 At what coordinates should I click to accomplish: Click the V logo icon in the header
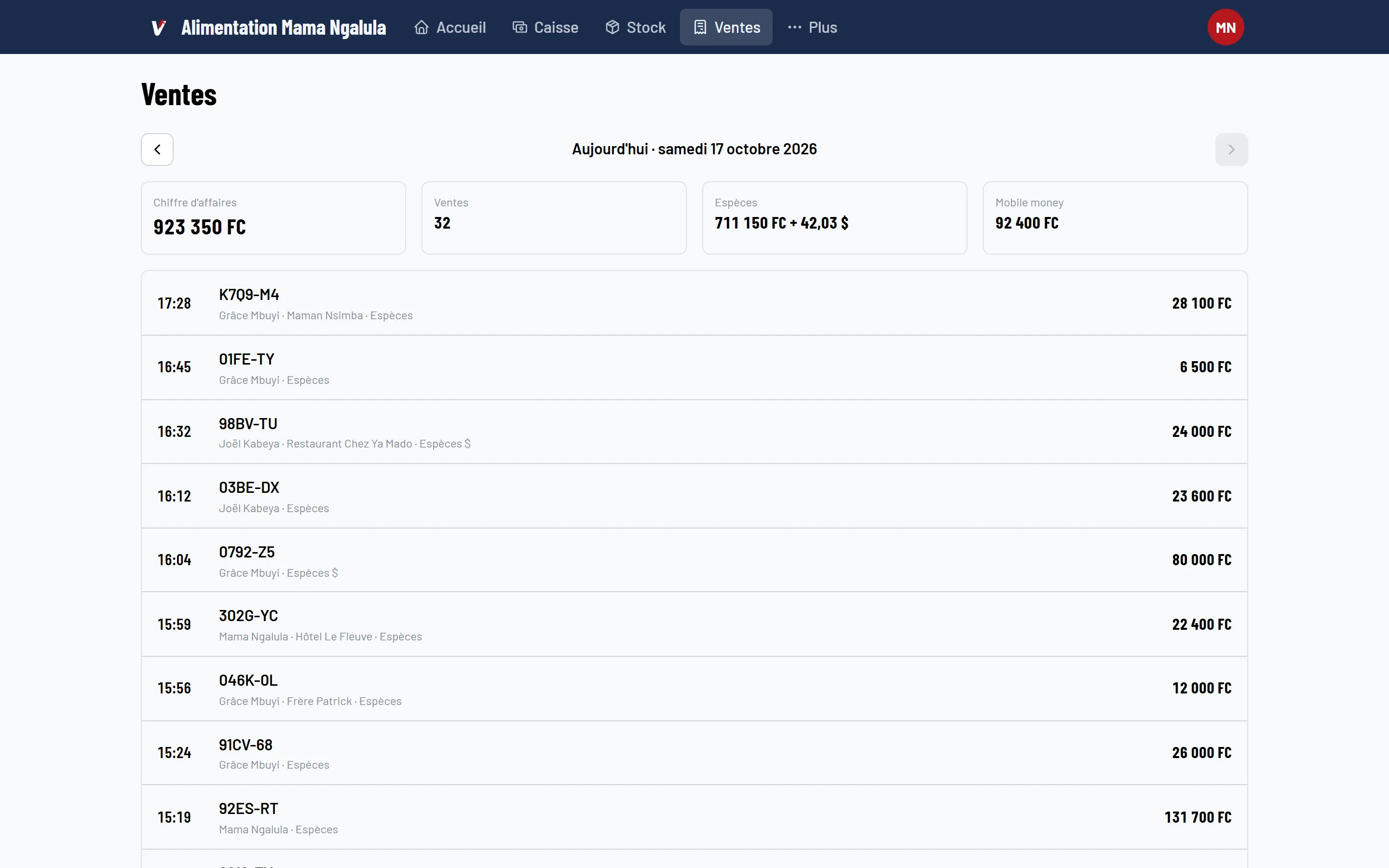coord(158,27)
